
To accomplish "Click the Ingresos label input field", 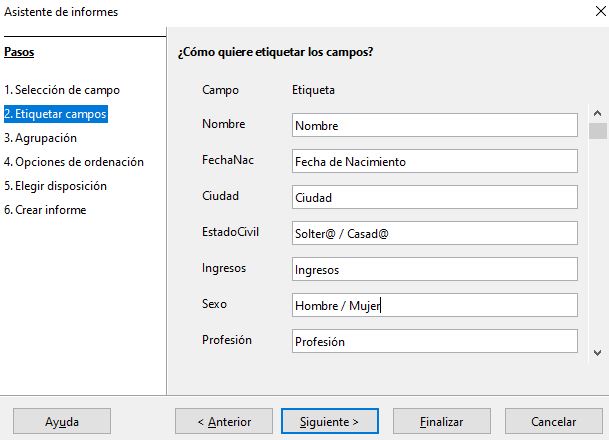I will [435, 269].
